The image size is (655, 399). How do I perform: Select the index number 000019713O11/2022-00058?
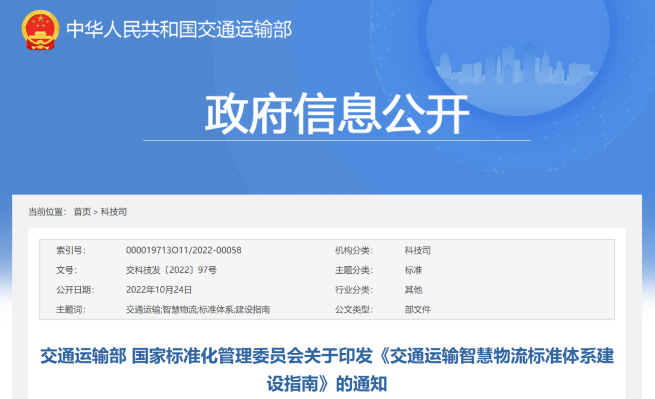point(184,250)
